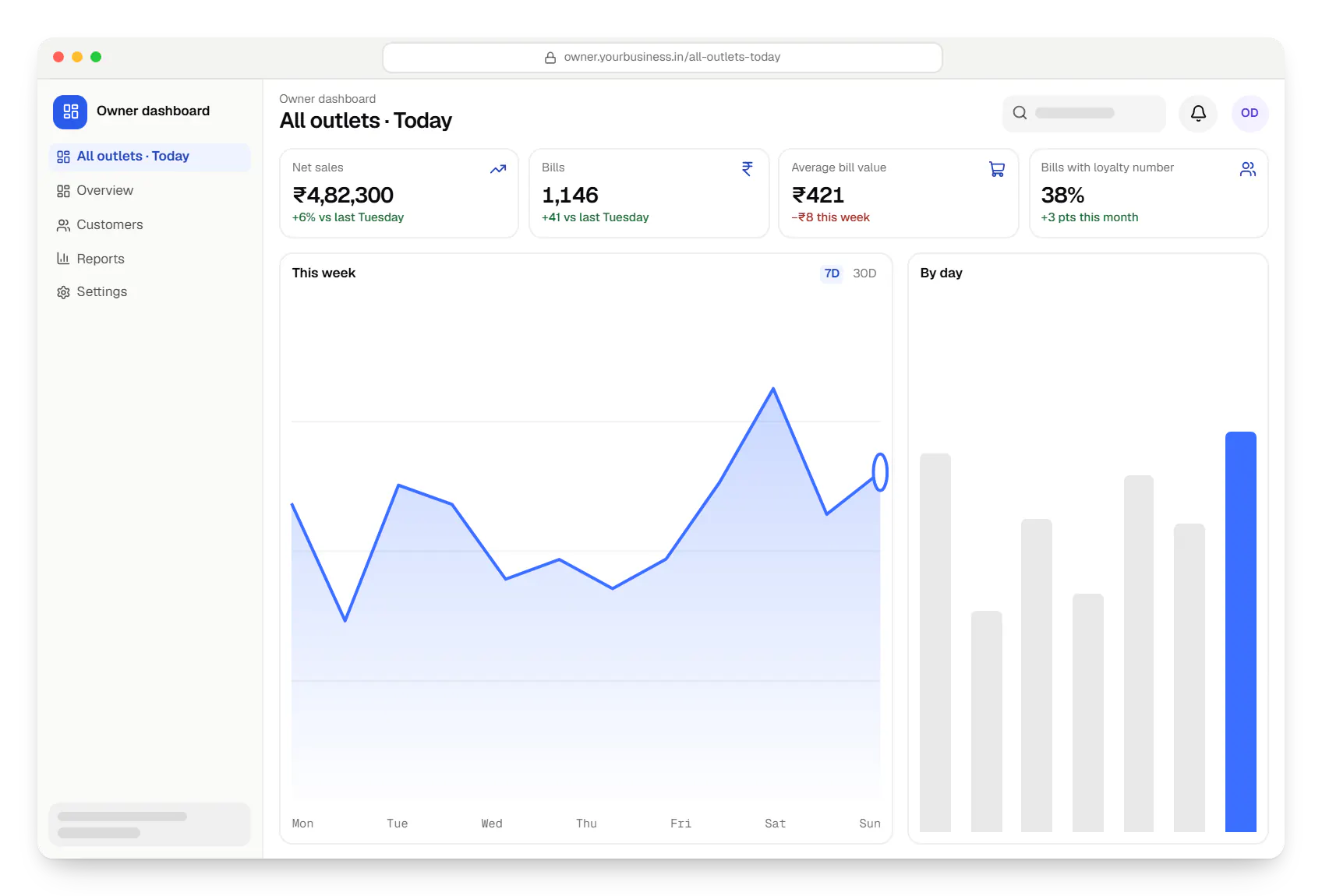This screenshot has height=896, width=1322.
Task: Click '+6% vs last Tuesday' text
Action: click(x=348, y=217)
